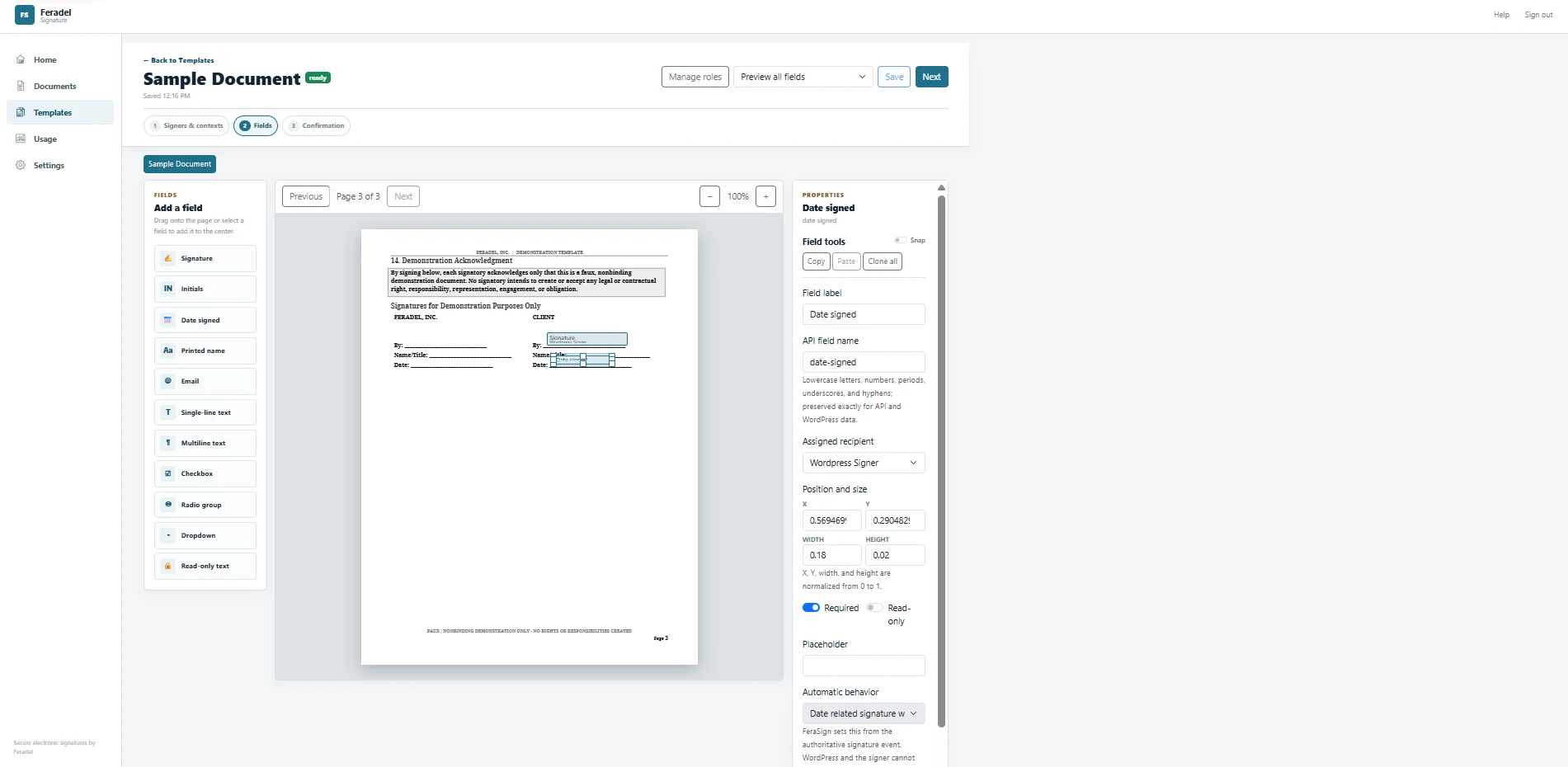Open the Assigned recipient dropdown
Image resolution: width=1568 pixels, height=767 pixels.
[864, 463]
